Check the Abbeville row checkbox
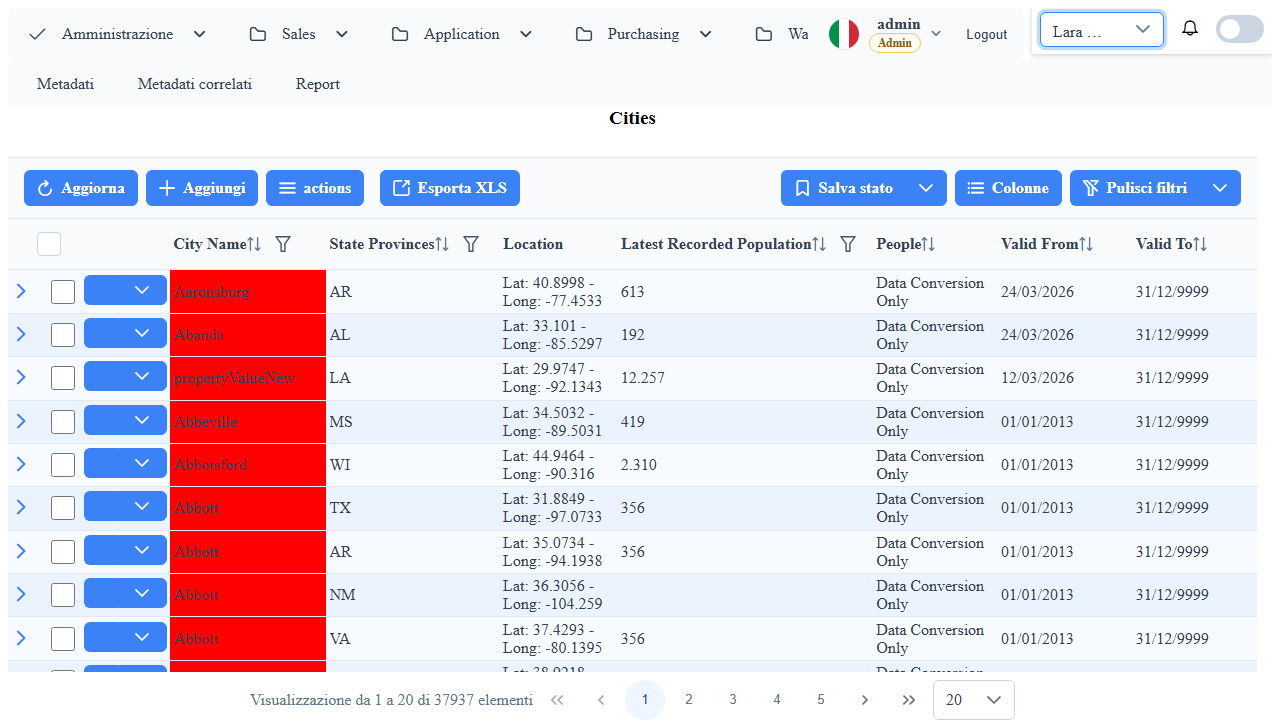Image resolution: width=1280 pixels, height=728 pixels. point(63,422)
